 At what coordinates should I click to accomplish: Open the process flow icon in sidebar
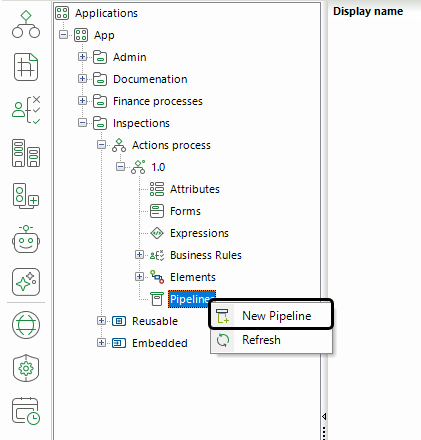click(26, 24)
